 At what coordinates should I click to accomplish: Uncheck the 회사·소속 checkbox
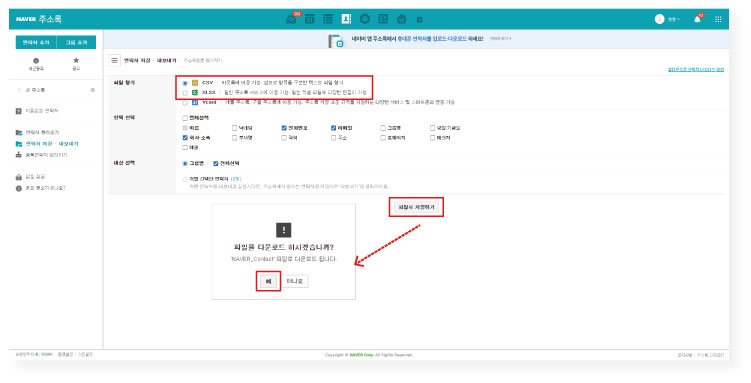point(185,138)
